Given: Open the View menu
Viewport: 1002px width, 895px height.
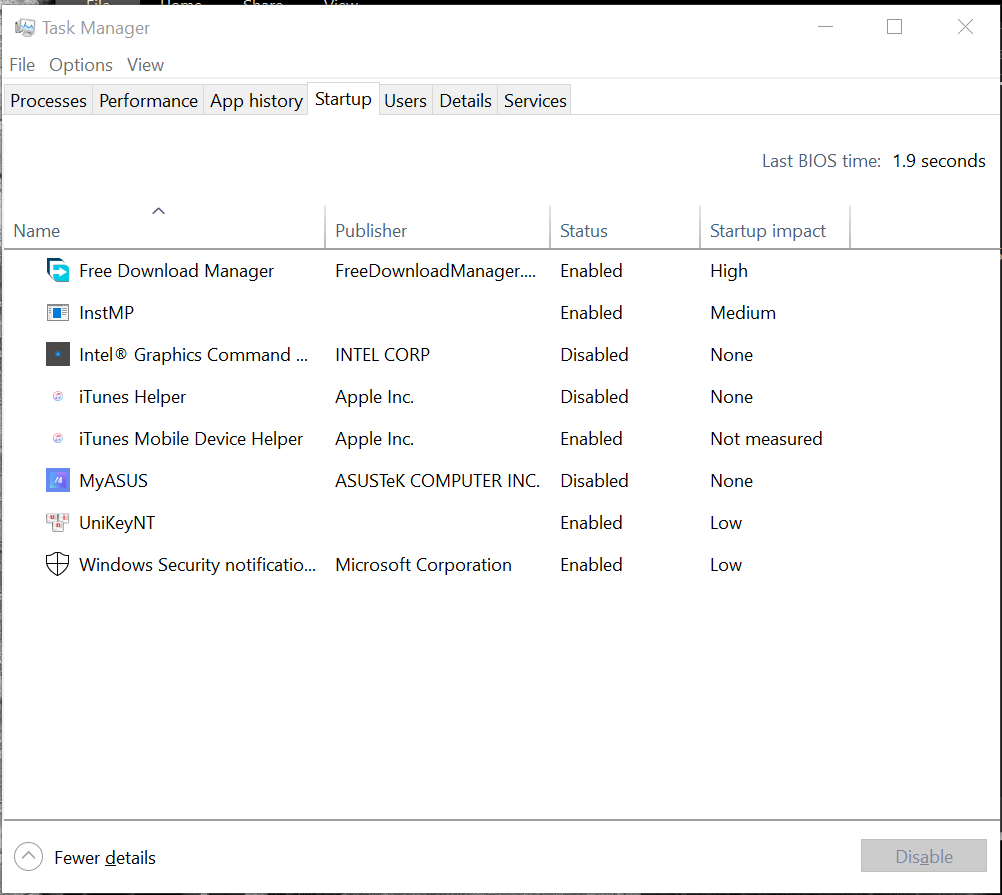Looking at the screenshot, I should point(145,65).
